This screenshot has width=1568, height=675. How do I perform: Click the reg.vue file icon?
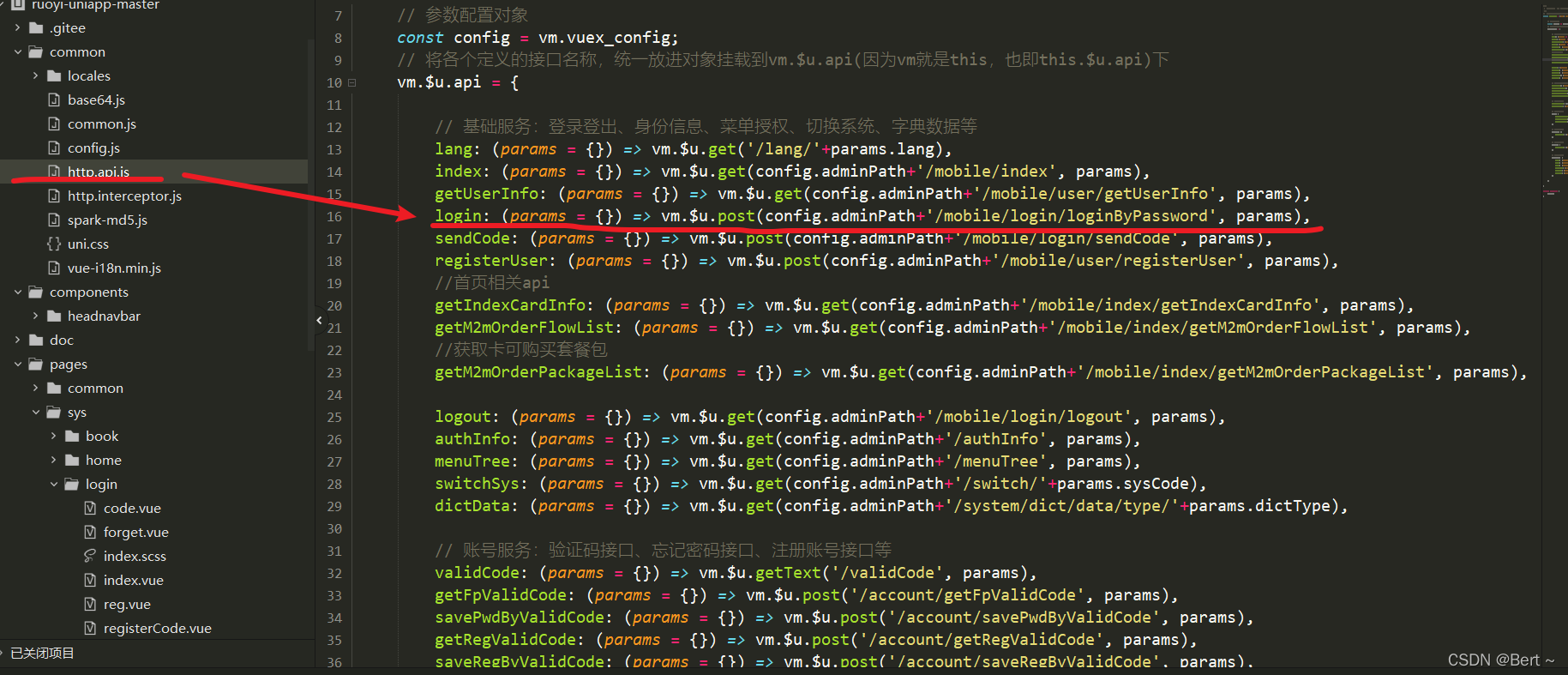click(x=90, y=605)
